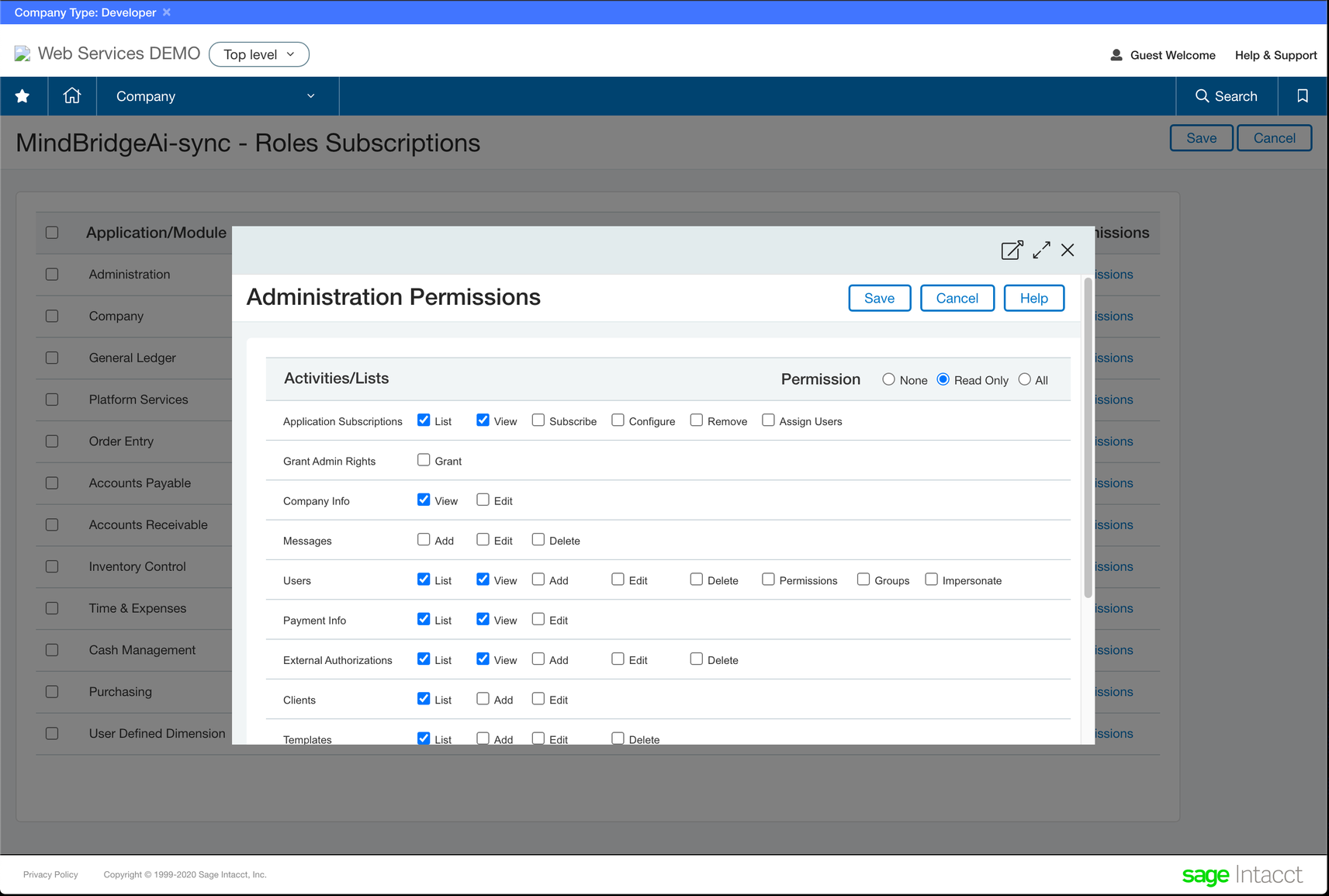Screen dimensions: 1329x896
Task: Open the Privacy Policy link
Action: click(50, 874)
